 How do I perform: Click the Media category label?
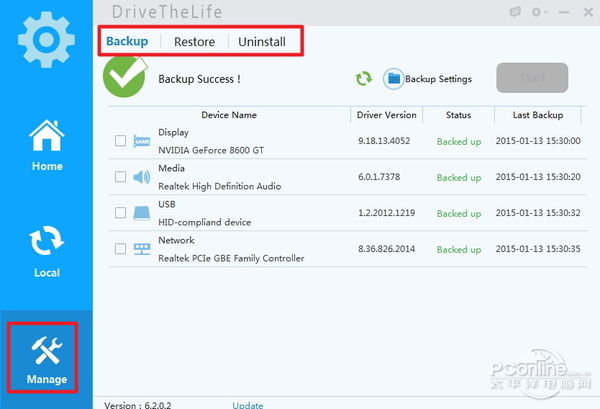(x=171, y=168)
